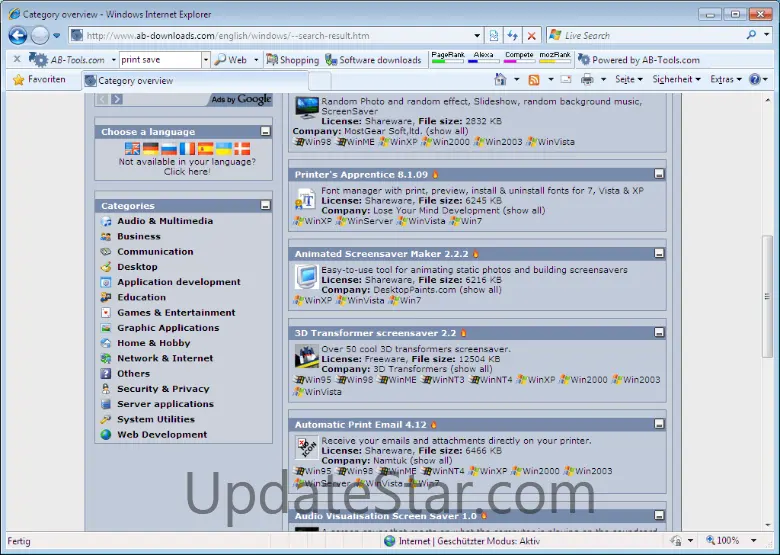Open the Live Search options dropdown
The height and width of the screenshot is (555, 780).
[767, 35]
